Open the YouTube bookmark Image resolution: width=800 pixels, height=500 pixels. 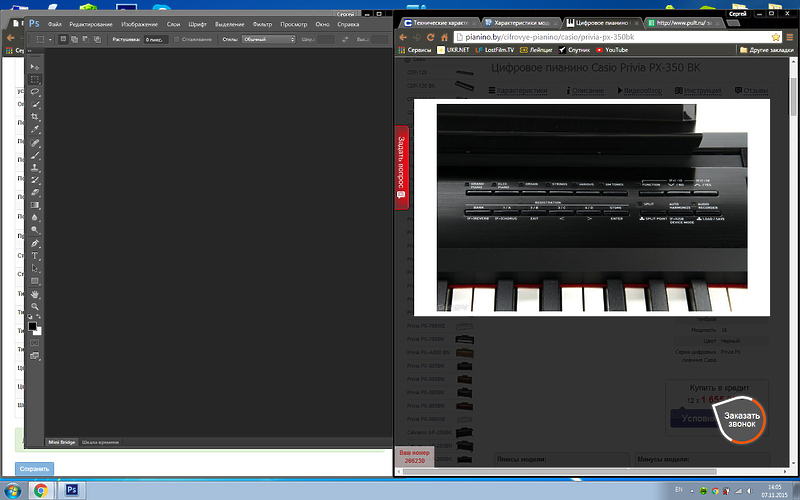coord(612,50)
